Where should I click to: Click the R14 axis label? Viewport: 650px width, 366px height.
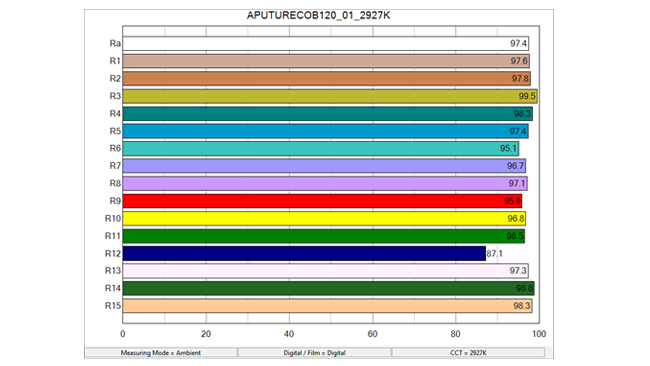click(x=113, y=288)
